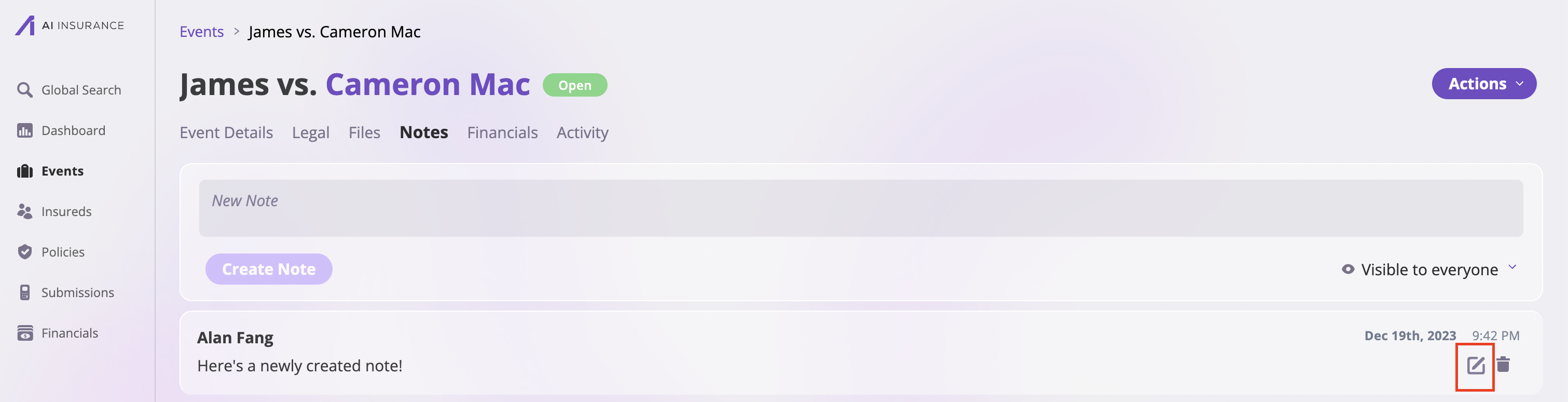This screenshot has height=402, width=1568.
Task: Open the Files tab
Action: (x=364, y=132)
